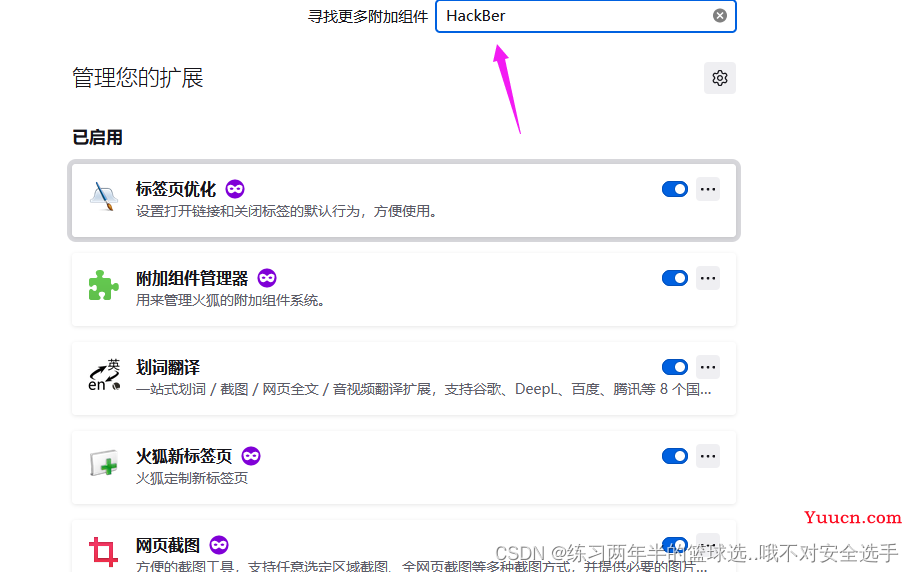Click the purple badge beside 附加组件管理器
This screenshot has width=914, height=572.
coord(267,278)
